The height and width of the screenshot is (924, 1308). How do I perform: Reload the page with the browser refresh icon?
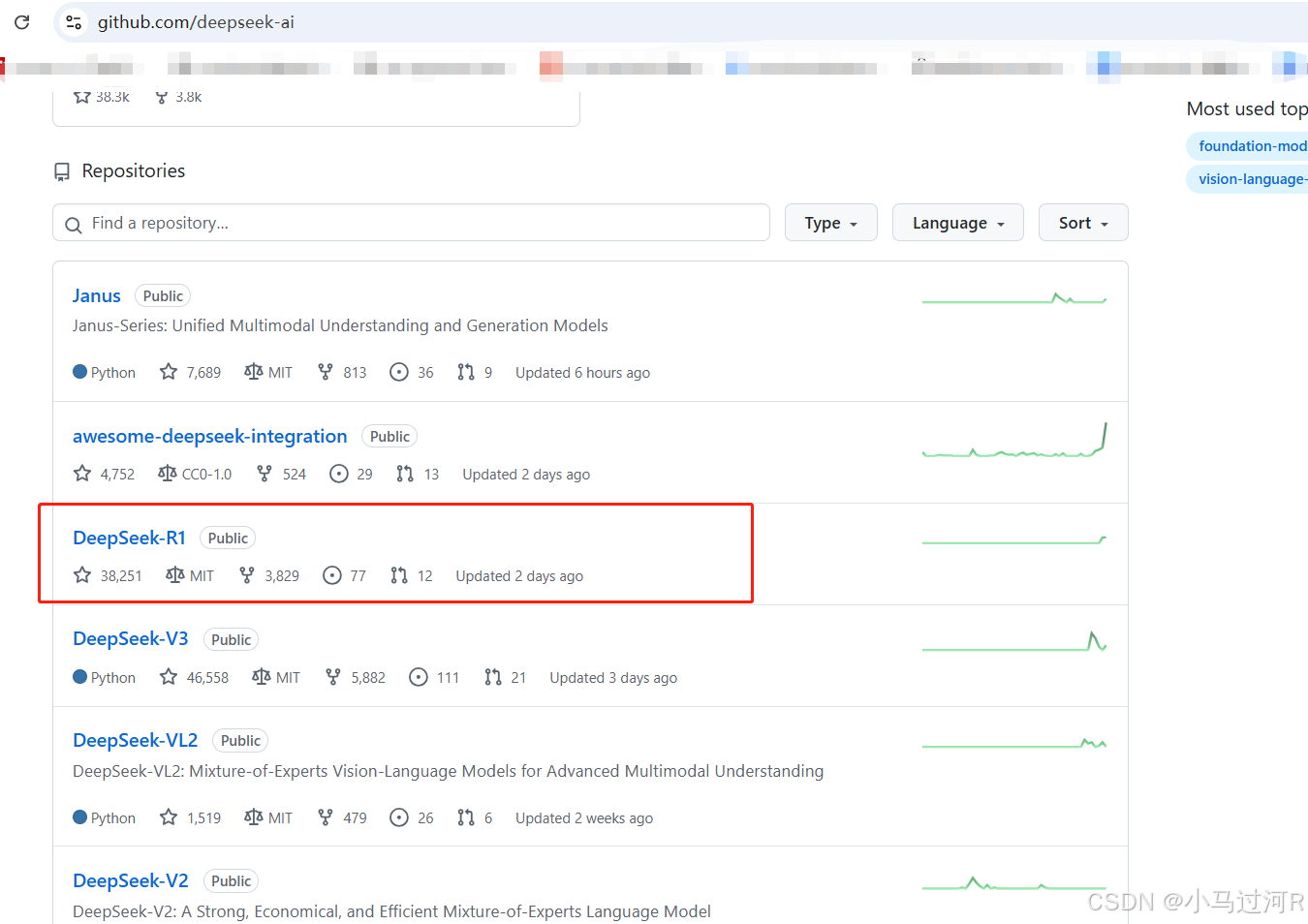point(22,21)
